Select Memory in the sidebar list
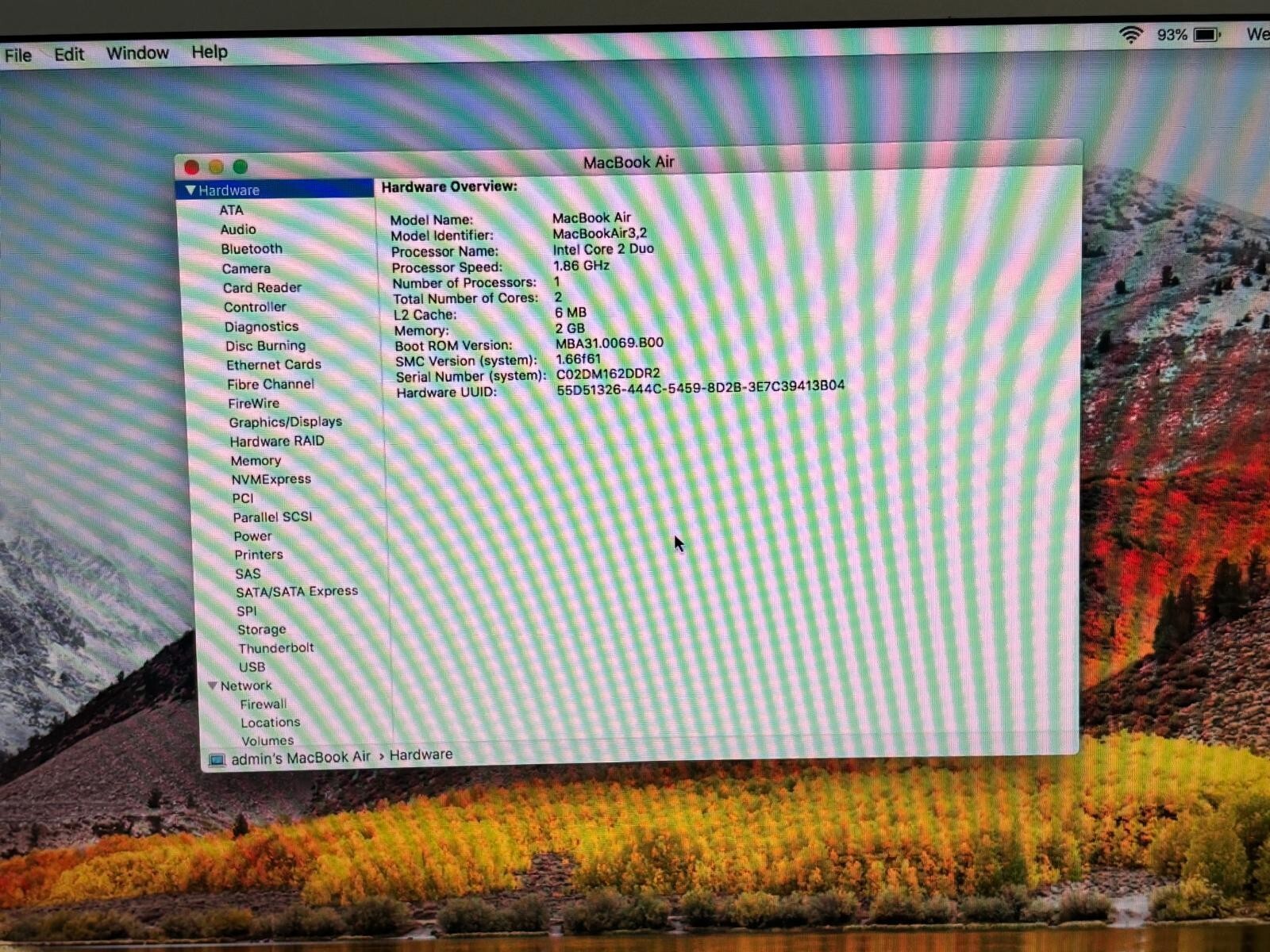This screenshot has height=952, width=1270. click(x=256, y=461)
